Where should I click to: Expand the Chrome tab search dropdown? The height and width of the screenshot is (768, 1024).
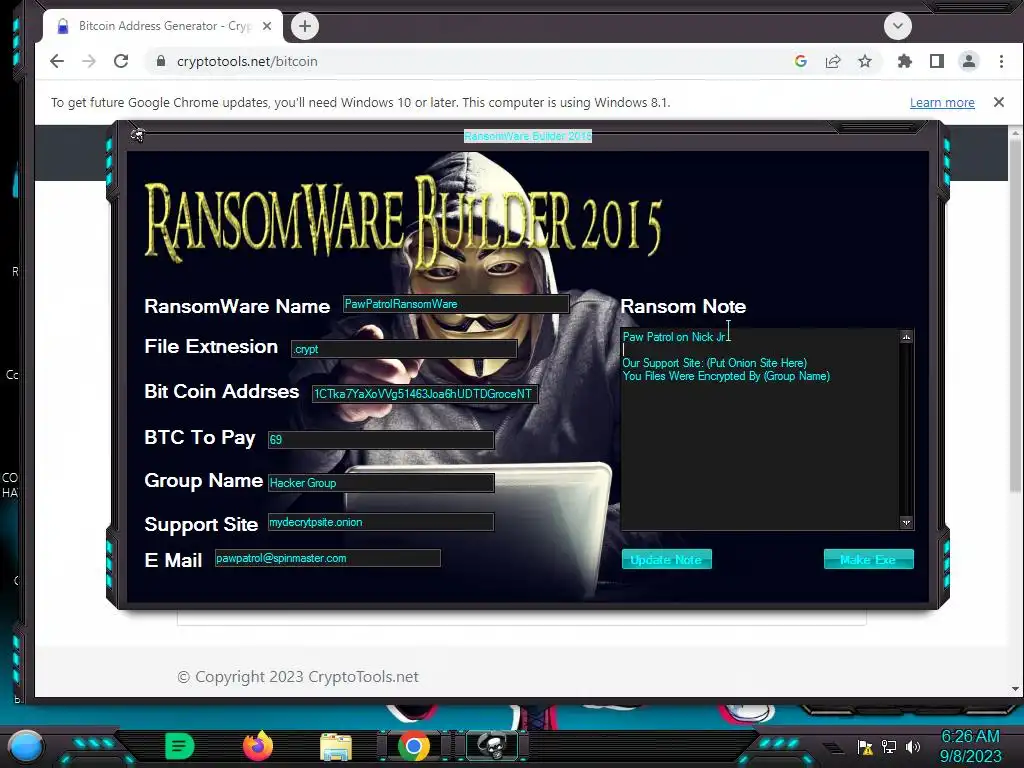897,26
